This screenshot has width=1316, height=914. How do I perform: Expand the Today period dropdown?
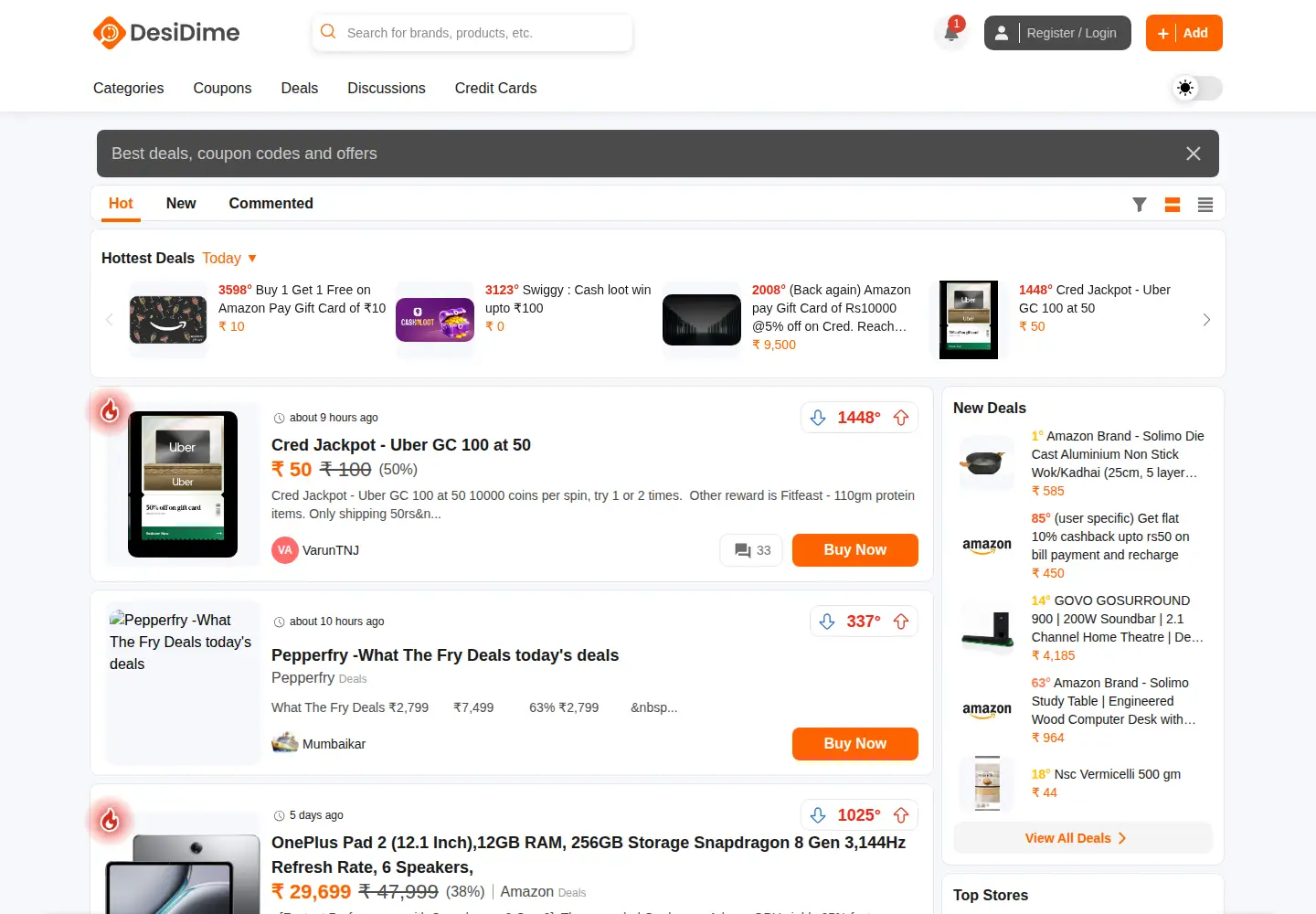coord(229,259)
